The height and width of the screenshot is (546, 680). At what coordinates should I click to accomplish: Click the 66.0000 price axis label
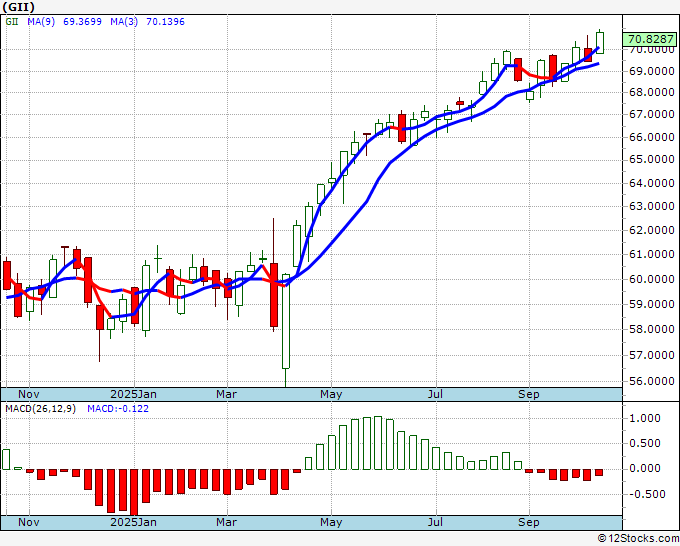click(652, 137)
